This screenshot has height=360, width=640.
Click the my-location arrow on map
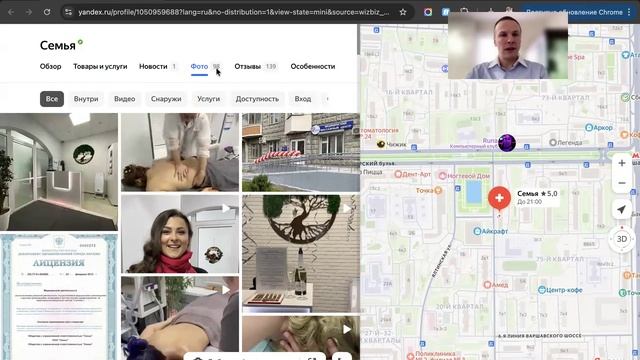621,209
